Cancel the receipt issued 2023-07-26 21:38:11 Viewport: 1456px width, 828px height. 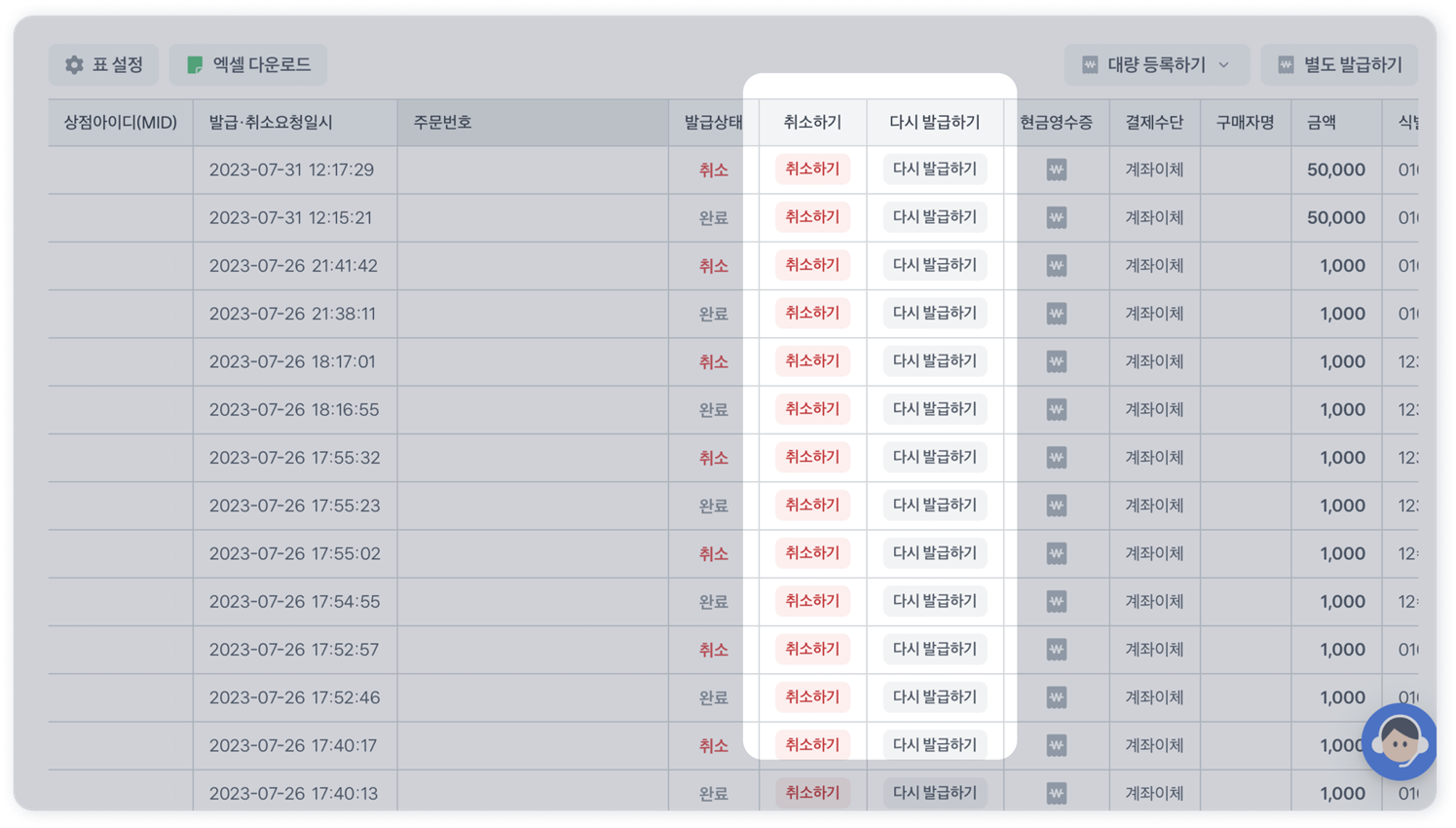pos(812,313)
